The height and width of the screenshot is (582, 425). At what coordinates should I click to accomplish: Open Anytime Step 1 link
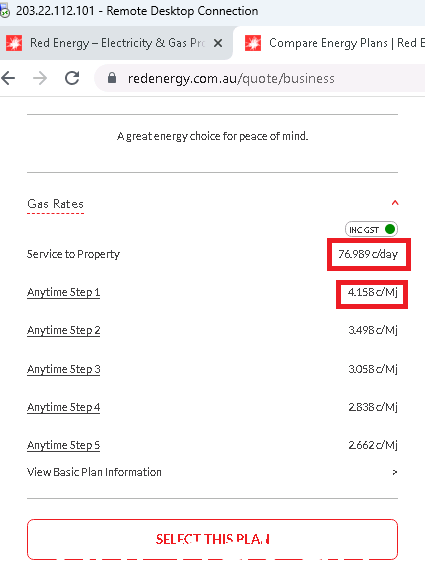63,292
